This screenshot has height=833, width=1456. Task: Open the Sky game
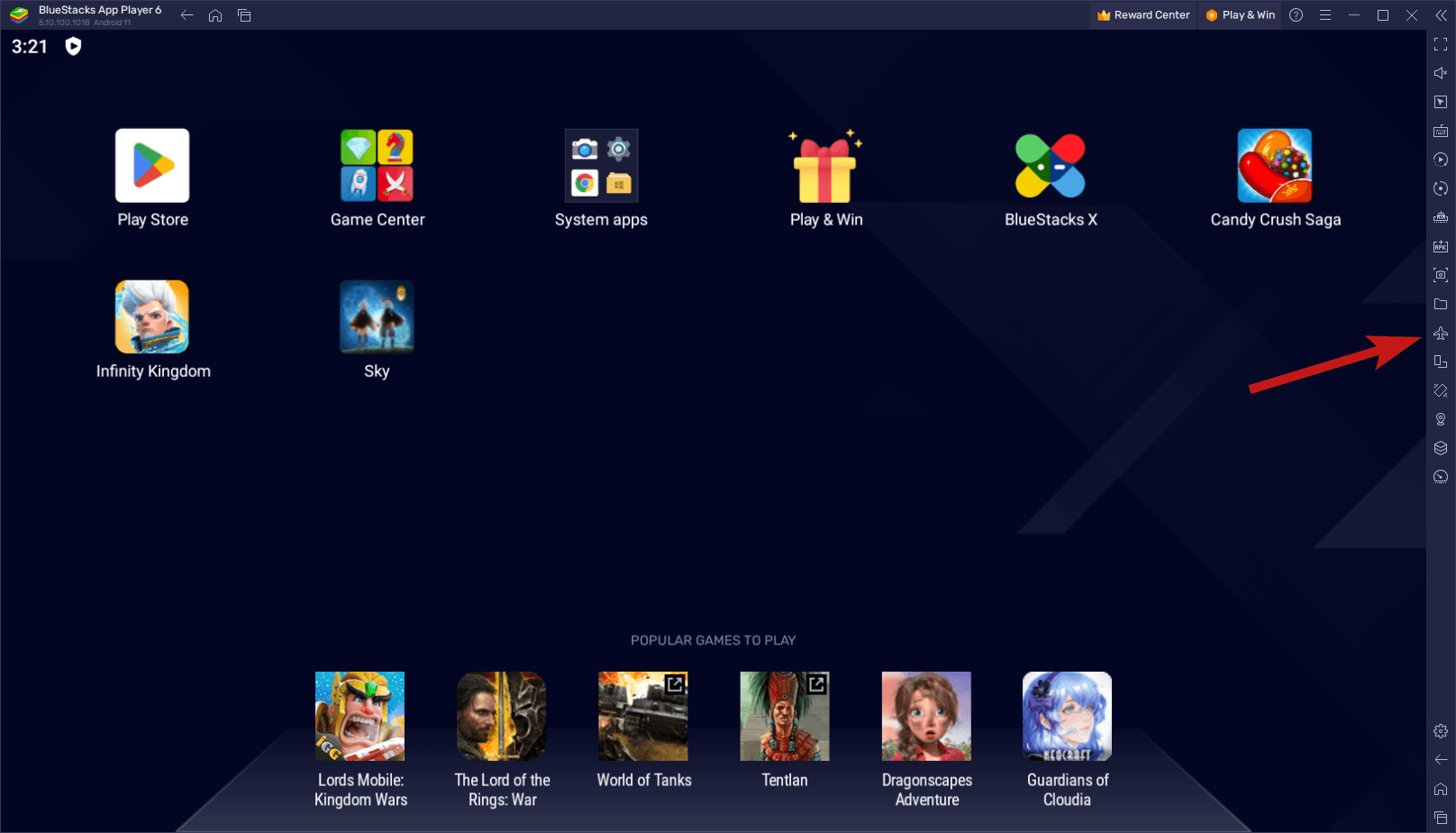point(377,317)
